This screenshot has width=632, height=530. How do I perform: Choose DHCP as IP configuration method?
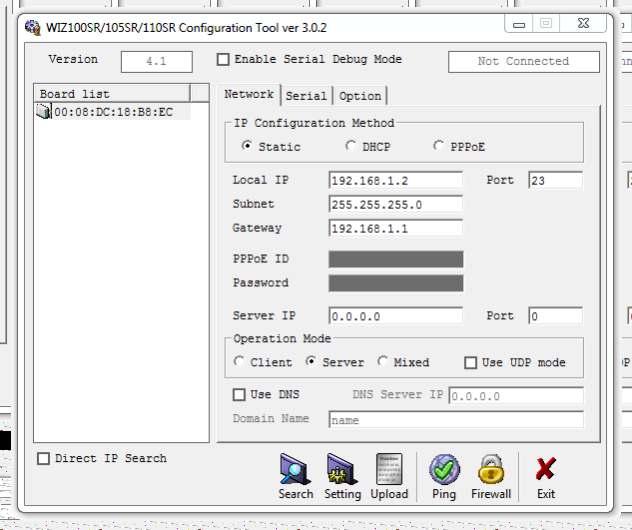point(351,145)
